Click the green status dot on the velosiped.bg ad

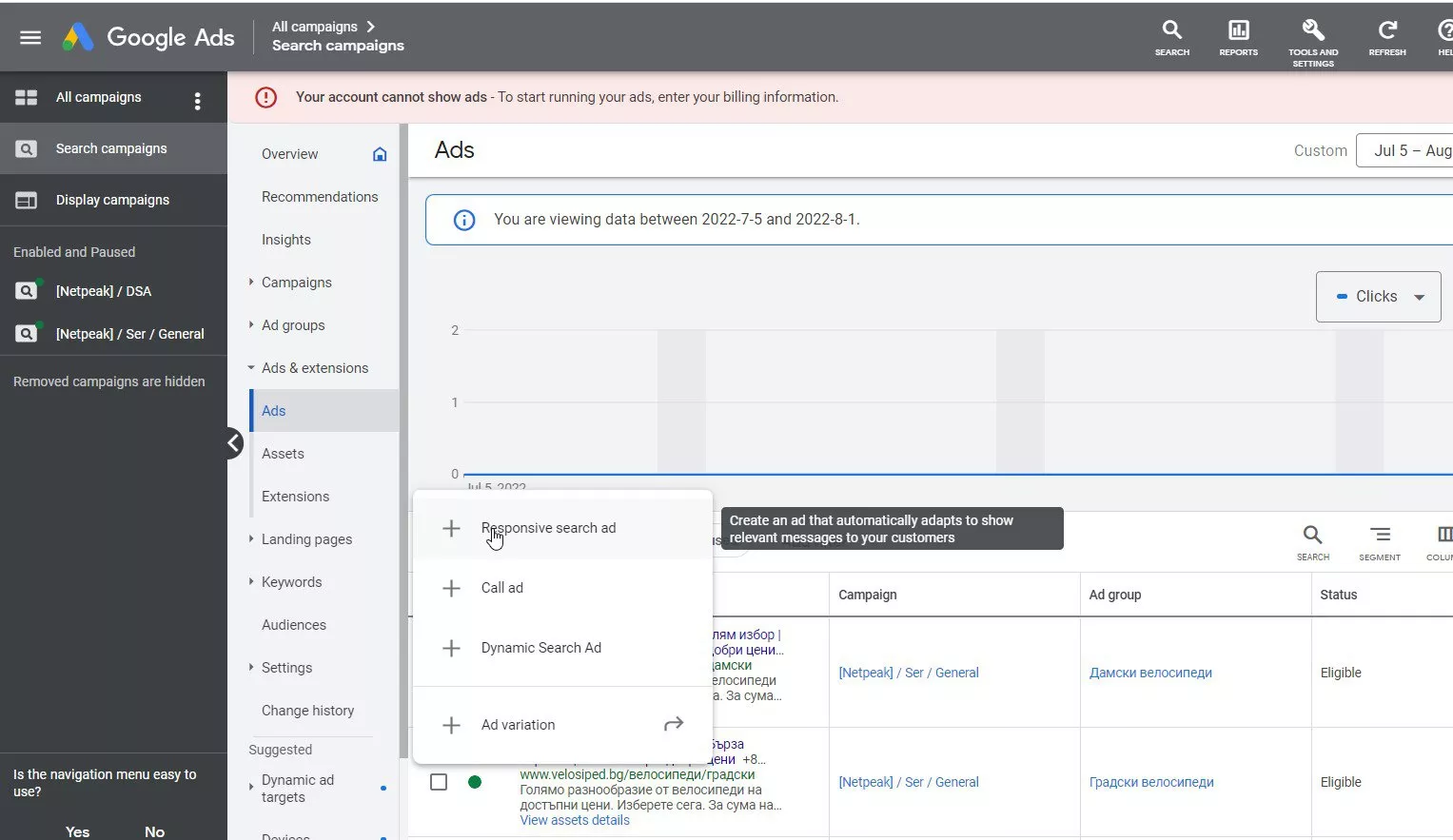tap(475, 782)
